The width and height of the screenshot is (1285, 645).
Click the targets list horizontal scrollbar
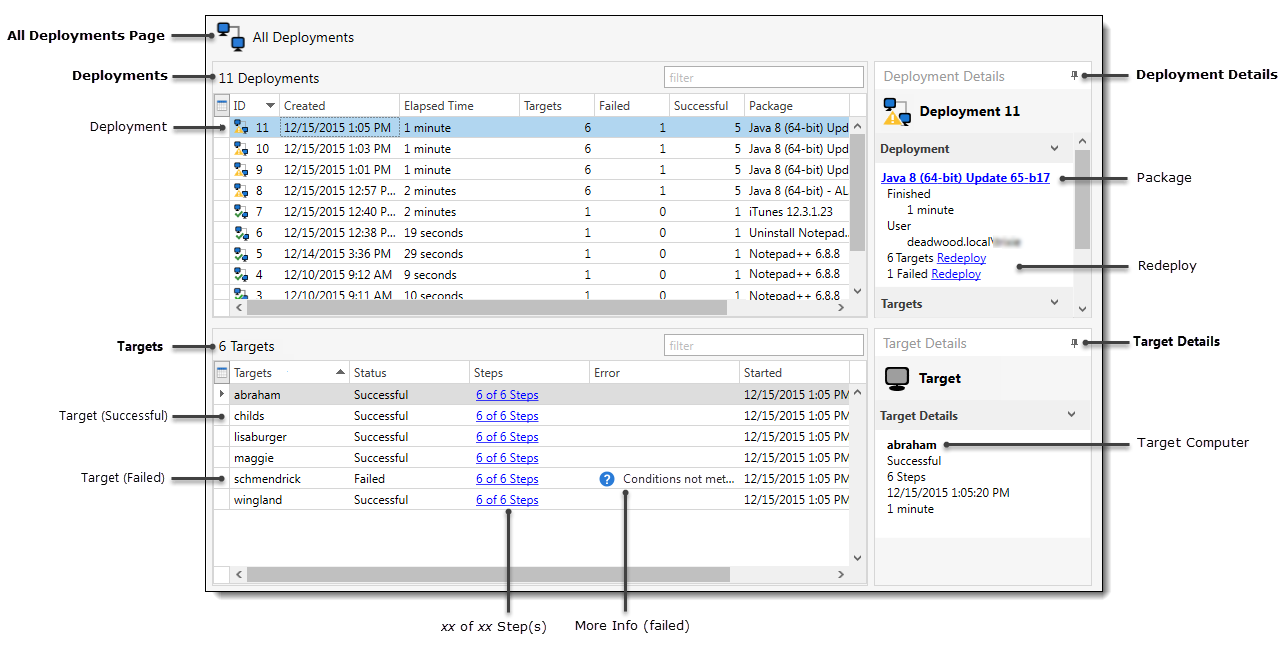pyautogui.click(x=488, y=575)
